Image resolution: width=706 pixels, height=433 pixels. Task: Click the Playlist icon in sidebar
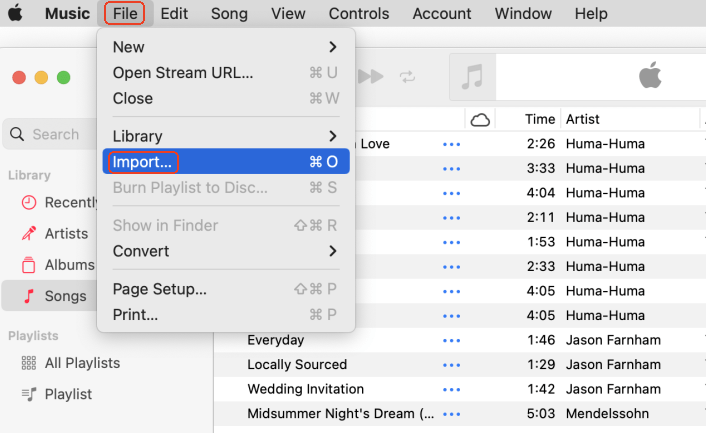(x=29, y=394)
